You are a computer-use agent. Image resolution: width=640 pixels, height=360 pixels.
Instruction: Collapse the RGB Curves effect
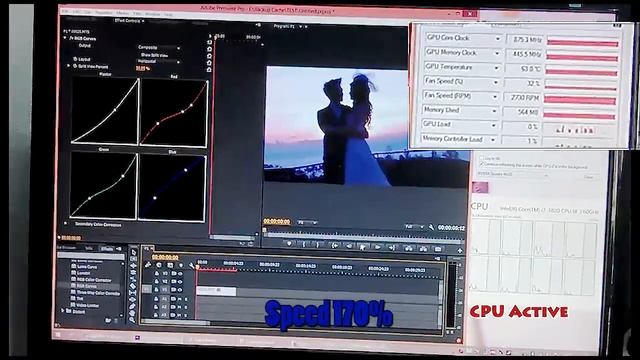point(65,38)
